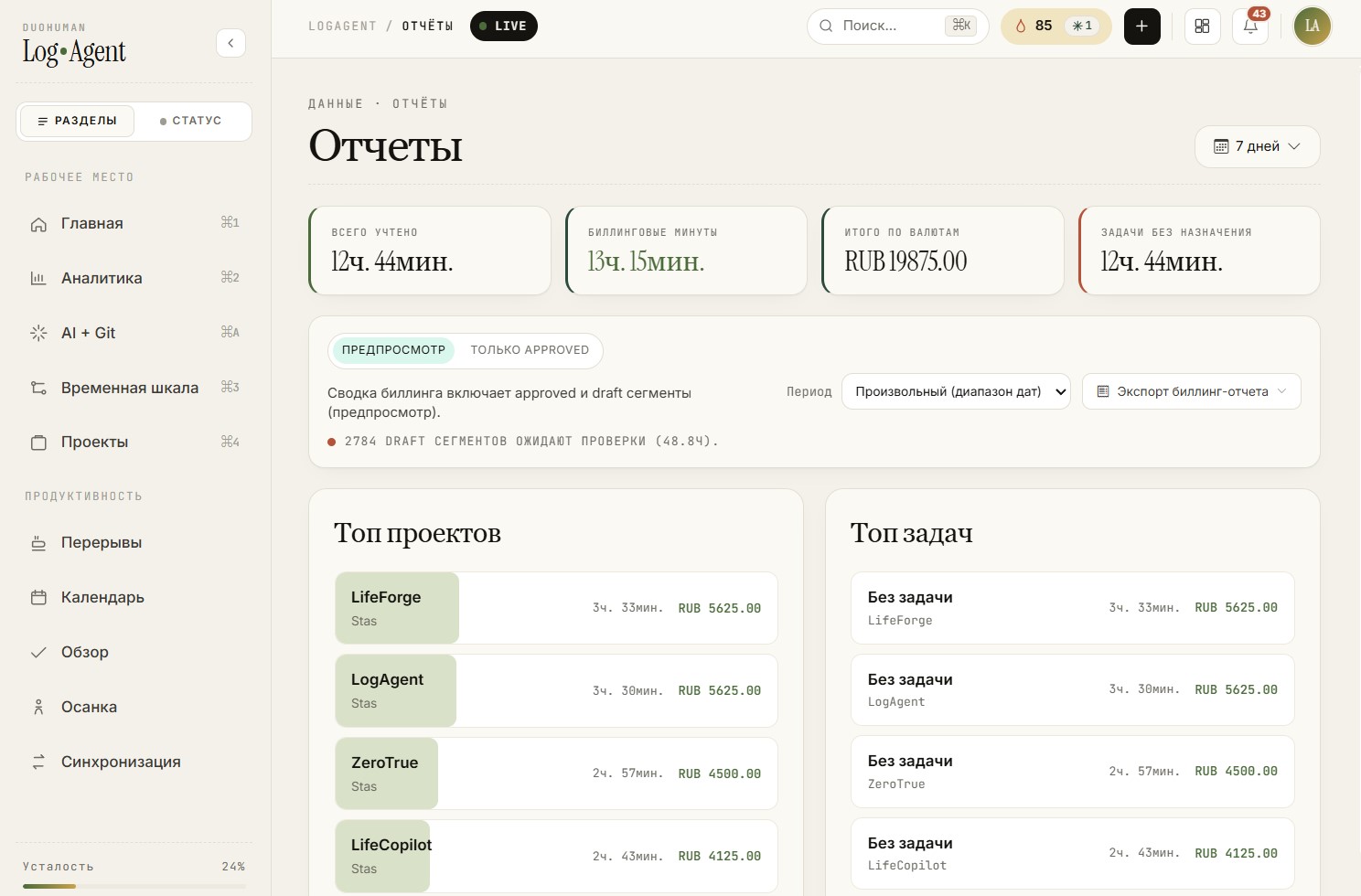Open the Временная шкала timeline icon
The height and width of the screenshot is (896, 1361).
pos(38,388)
